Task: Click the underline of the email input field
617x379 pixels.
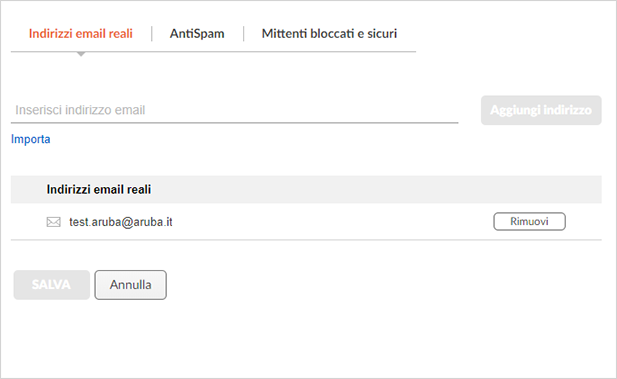Action: pyautogui.click(x=235, y=123)
